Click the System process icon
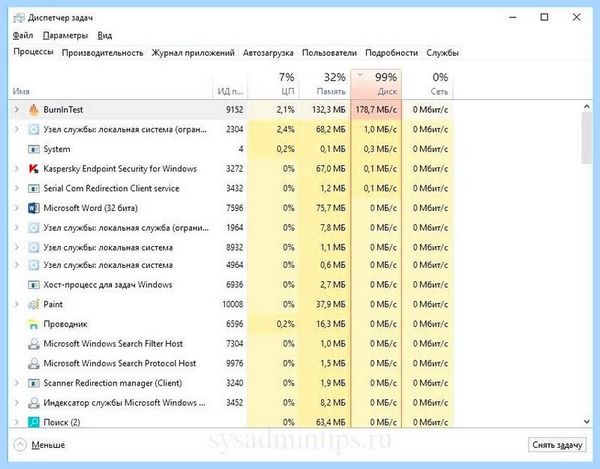 point(34,149)
